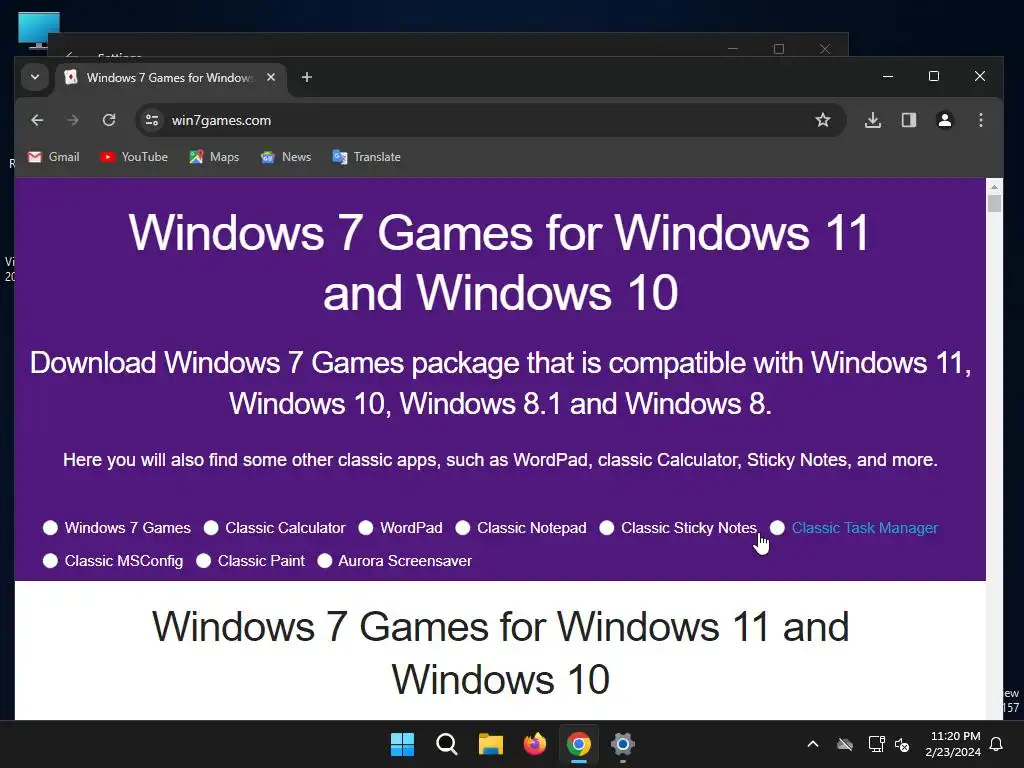Open the WordPad link
The image size is (1024, 768).
[x=411, y=528]
